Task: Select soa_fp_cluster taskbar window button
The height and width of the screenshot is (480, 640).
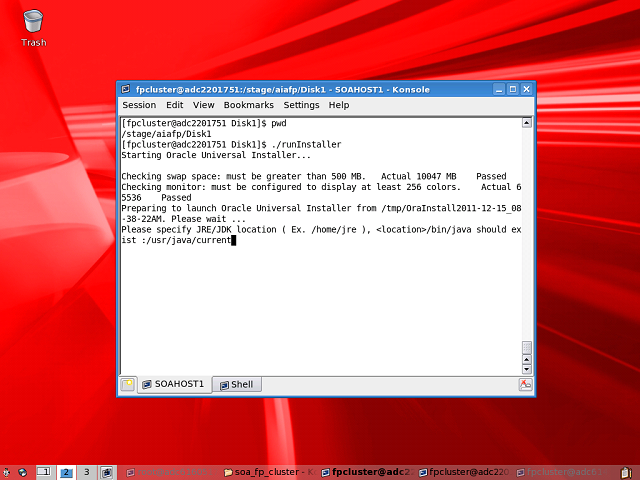Action: [x=270, y=471]
